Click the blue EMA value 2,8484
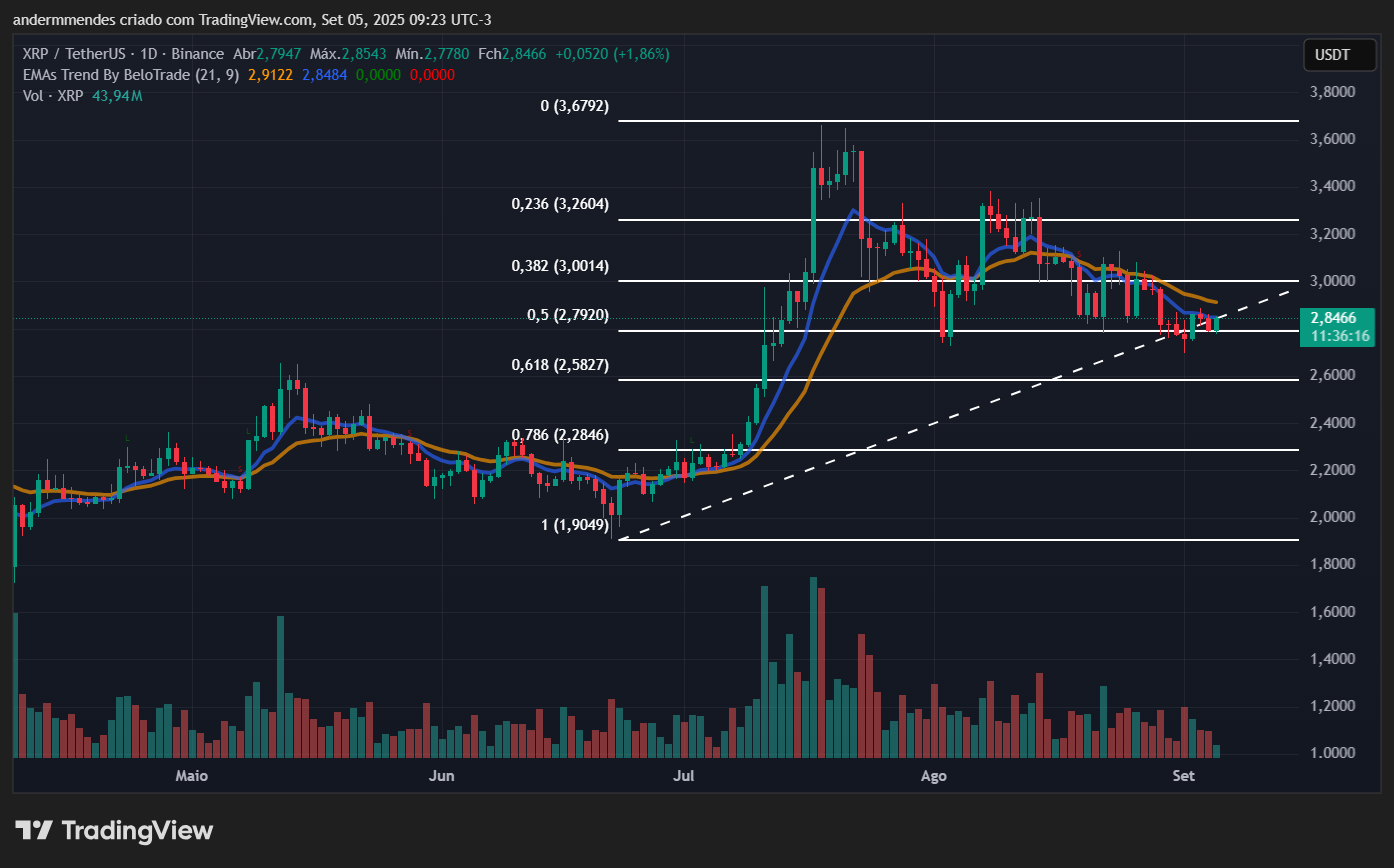 [323, 74]
